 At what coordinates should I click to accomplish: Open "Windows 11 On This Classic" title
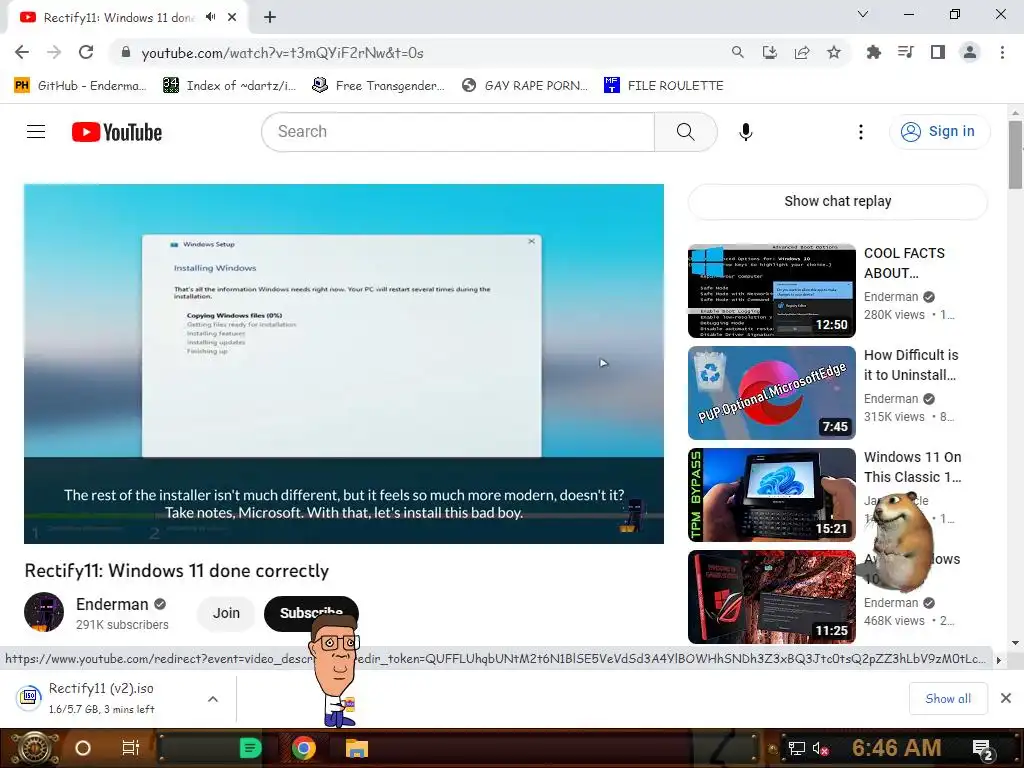click(x=912, y=467)
